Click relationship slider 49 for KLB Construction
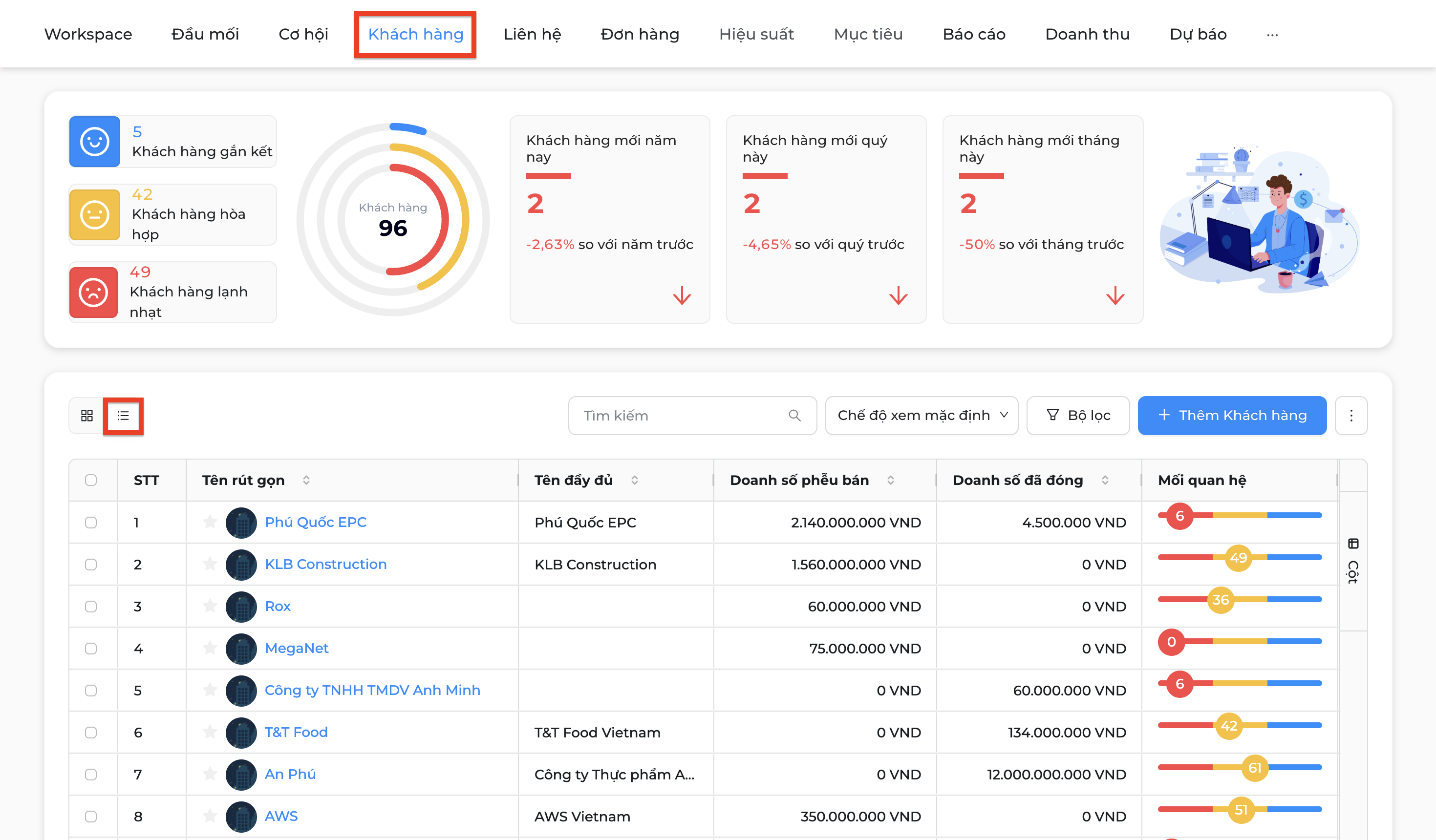Image resolution: width=1436 pixels, height=840 pixels. tap(1238, 558)
